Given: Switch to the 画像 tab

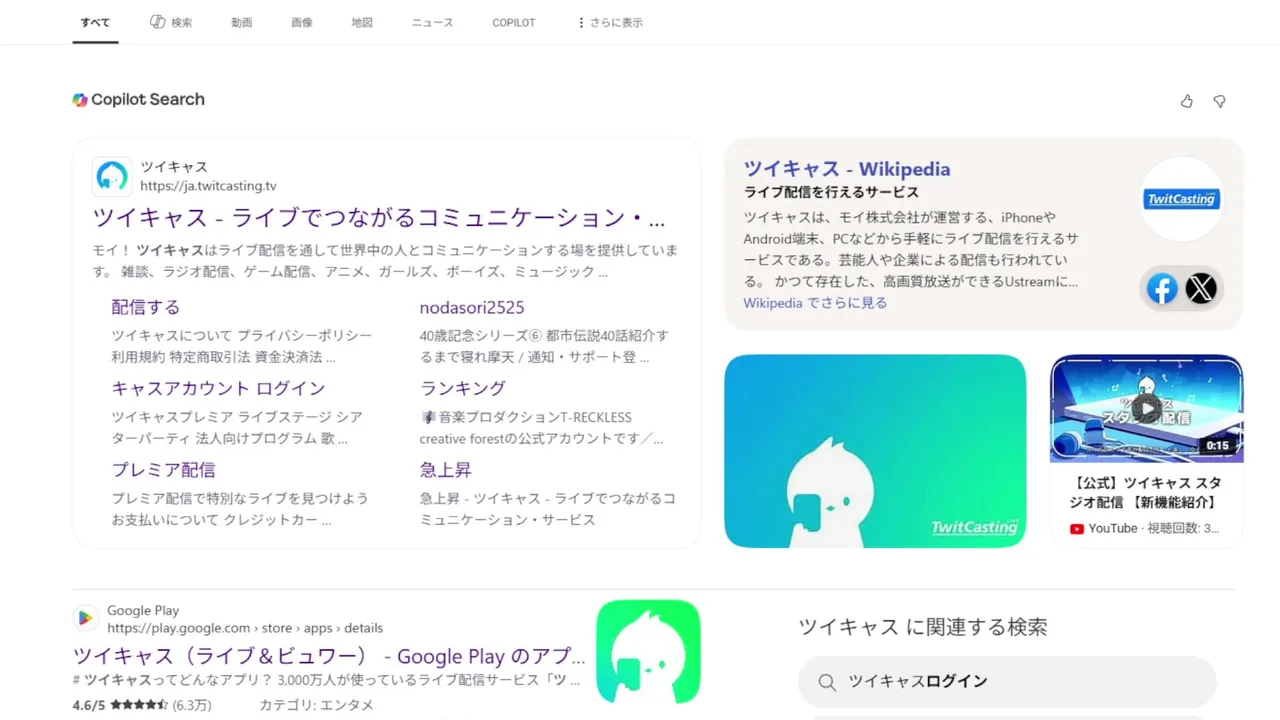Looking at the screenshot, I should click(302, 22).
